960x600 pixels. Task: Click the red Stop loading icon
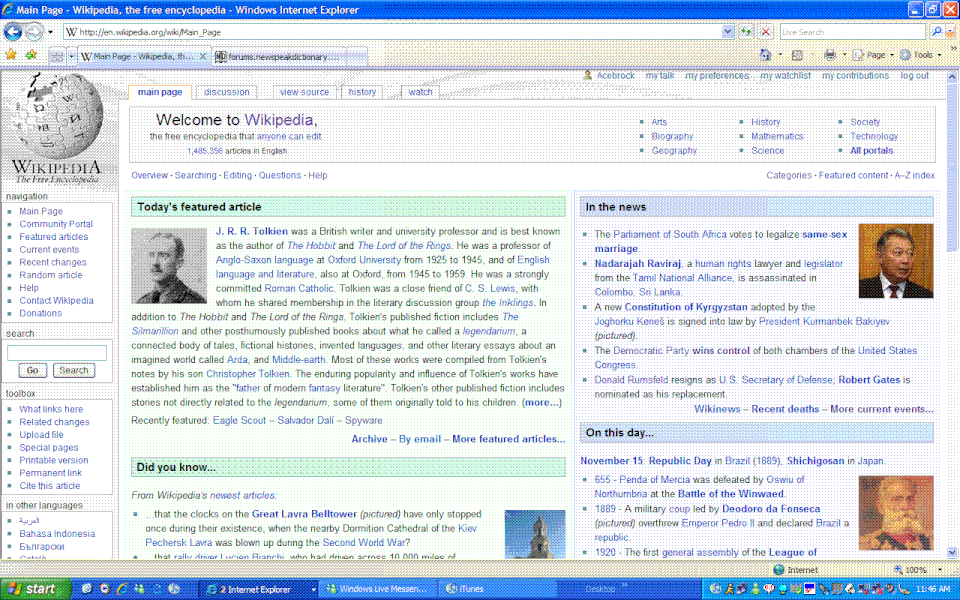(x=765, y=32)
